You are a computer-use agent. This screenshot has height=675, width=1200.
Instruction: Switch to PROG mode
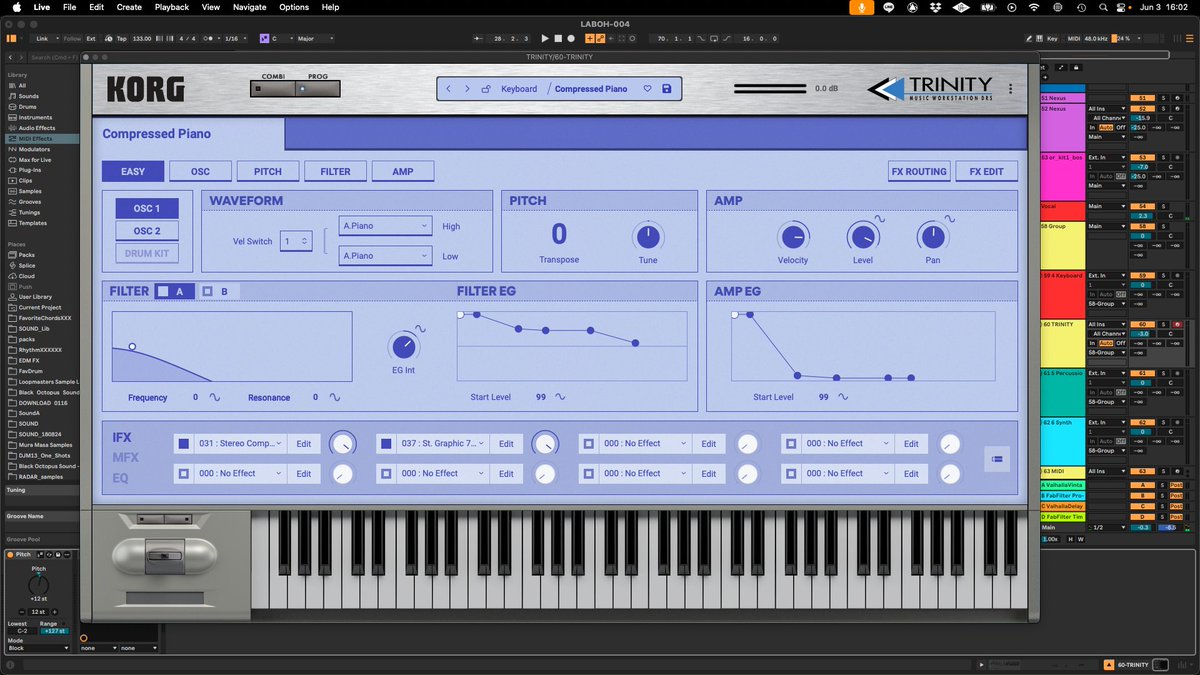(x=317, y=88)
